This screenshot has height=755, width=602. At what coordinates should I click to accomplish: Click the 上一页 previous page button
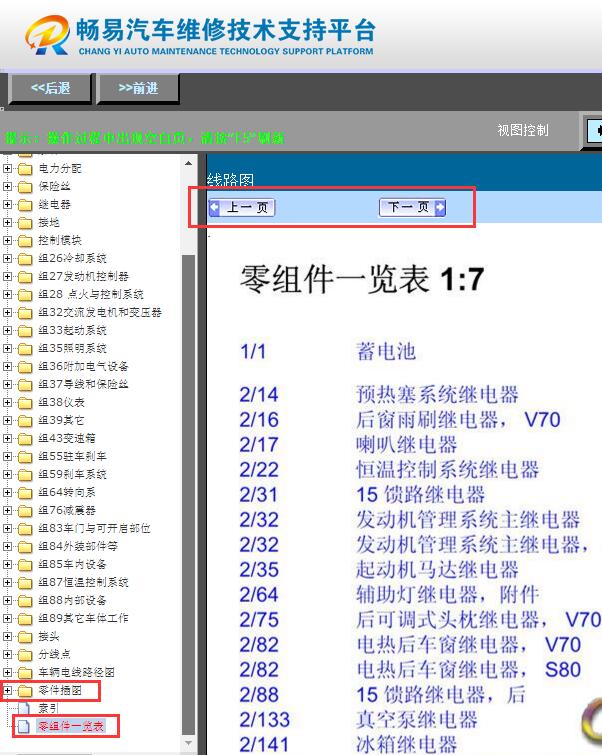(242, 208)
